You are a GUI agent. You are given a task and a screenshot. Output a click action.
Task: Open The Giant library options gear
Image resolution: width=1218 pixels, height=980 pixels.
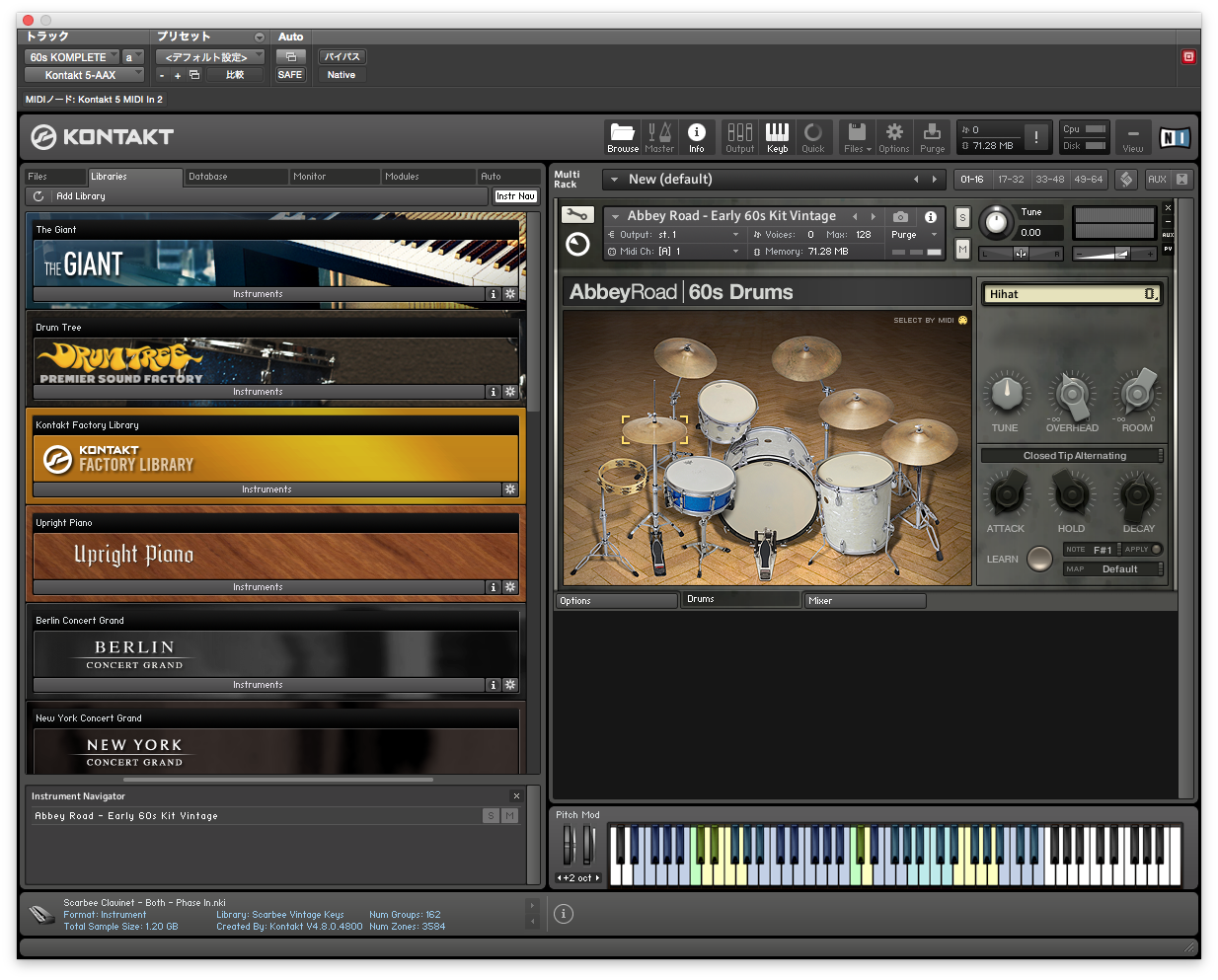[510, 294]
